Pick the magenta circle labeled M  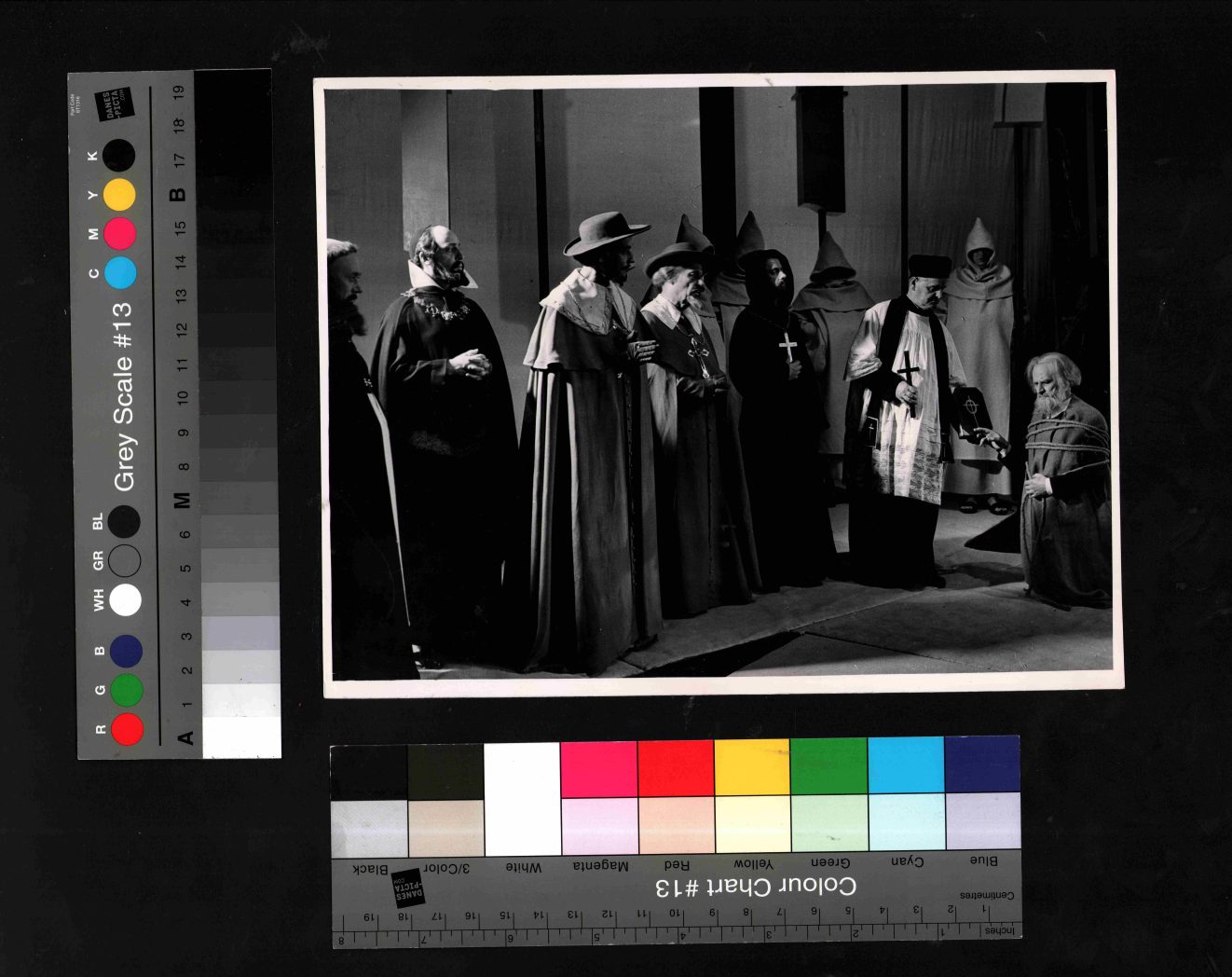pyautogui.click(x=120, y=233)
